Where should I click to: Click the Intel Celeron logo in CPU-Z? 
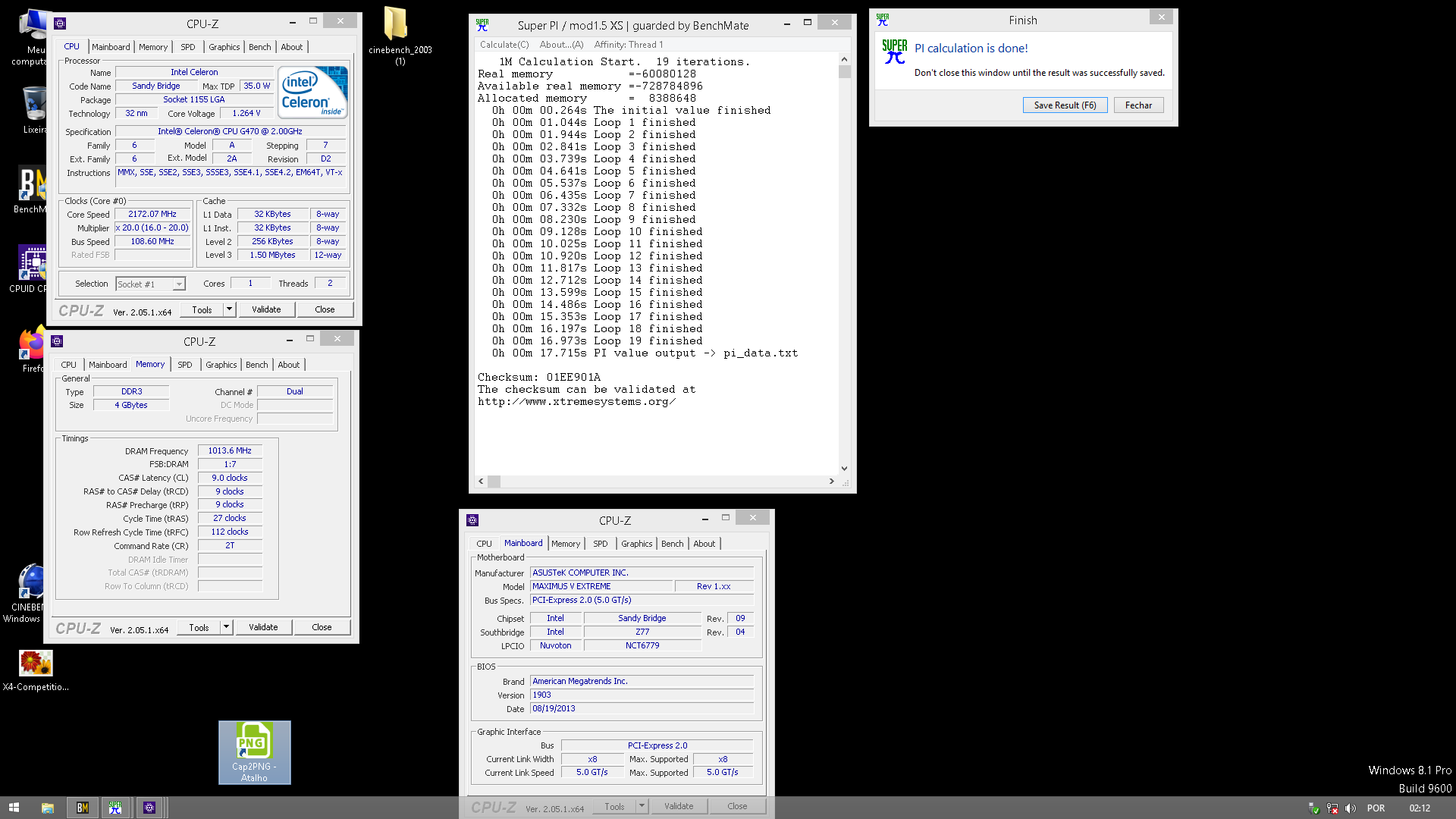point(312,93)
